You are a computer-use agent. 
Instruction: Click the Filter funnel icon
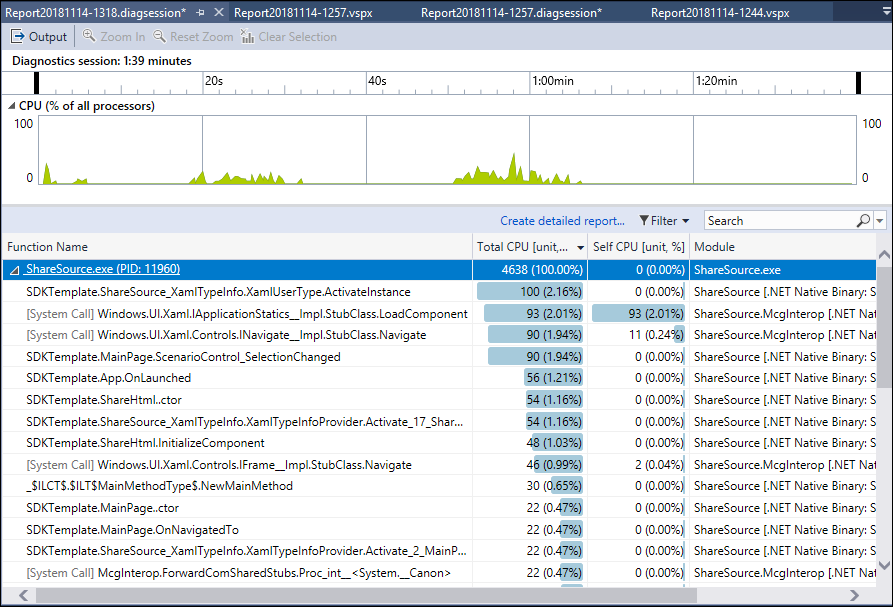click(x=645, y=221)
